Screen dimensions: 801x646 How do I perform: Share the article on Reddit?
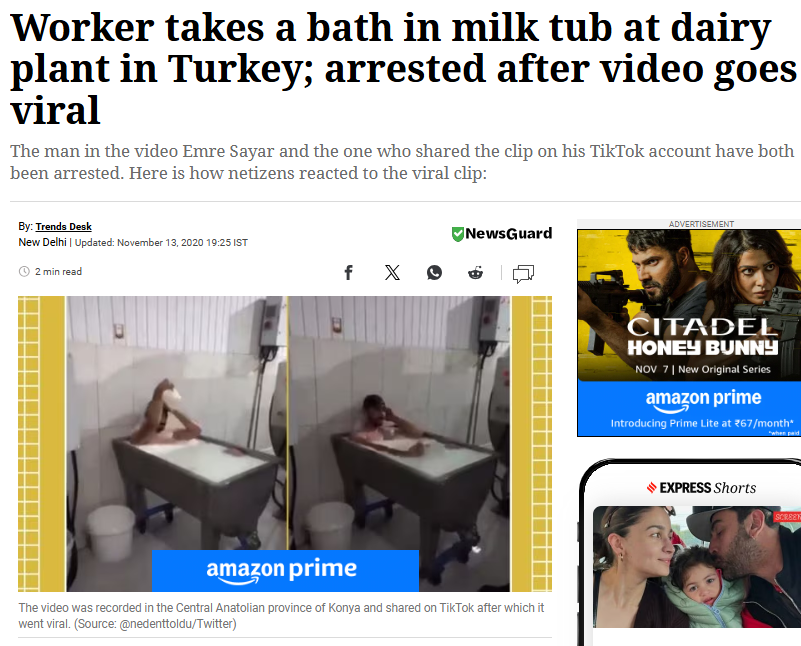coord(476,272)
